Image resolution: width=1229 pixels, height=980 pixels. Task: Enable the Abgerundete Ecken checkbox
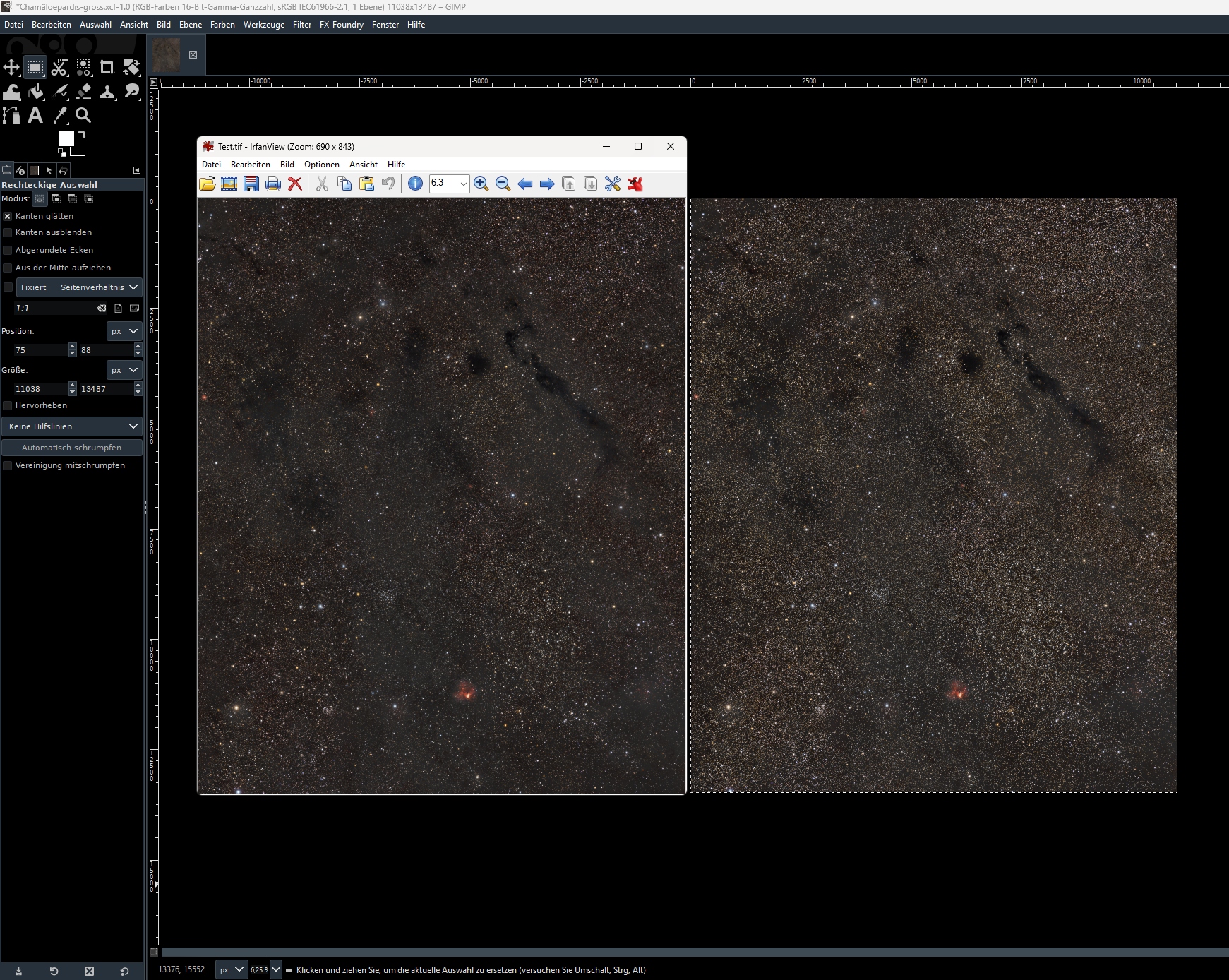[8, 250]
